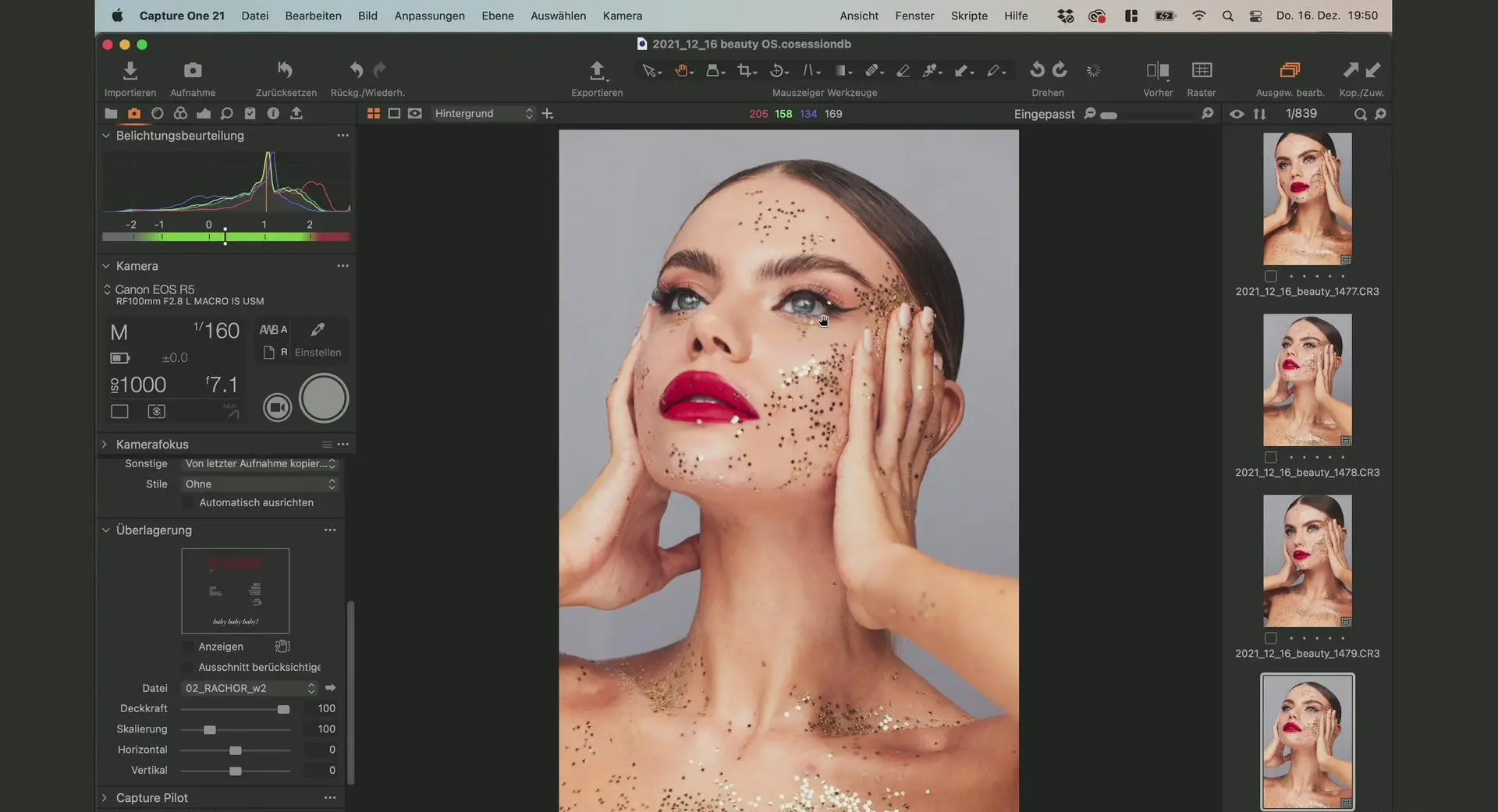
Task: Pick white balance with eyedropper icon
Action: click(x=318, y=329)
